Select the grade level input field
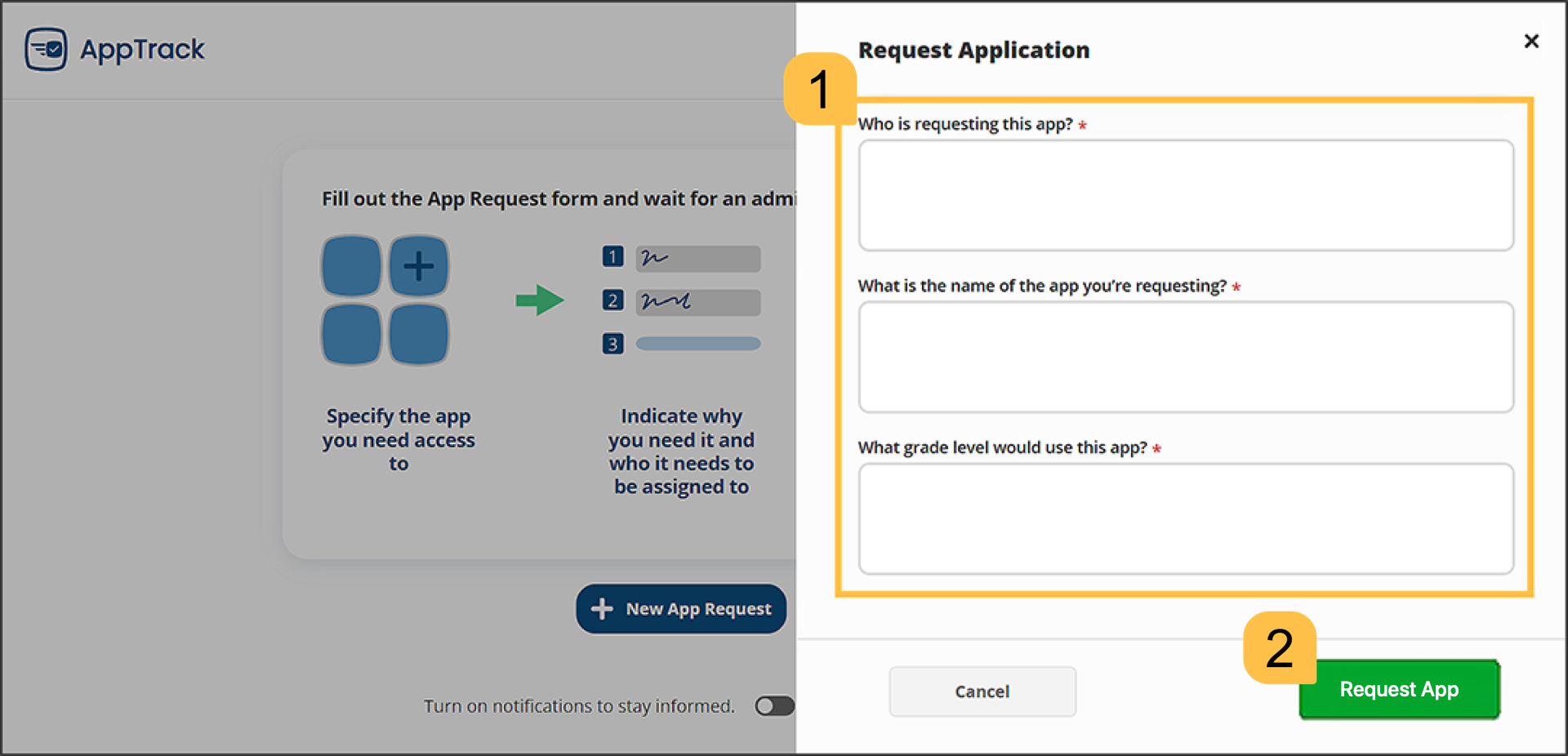Image resolution: width=1568 pixels, height=756 pixels. 1186,518
